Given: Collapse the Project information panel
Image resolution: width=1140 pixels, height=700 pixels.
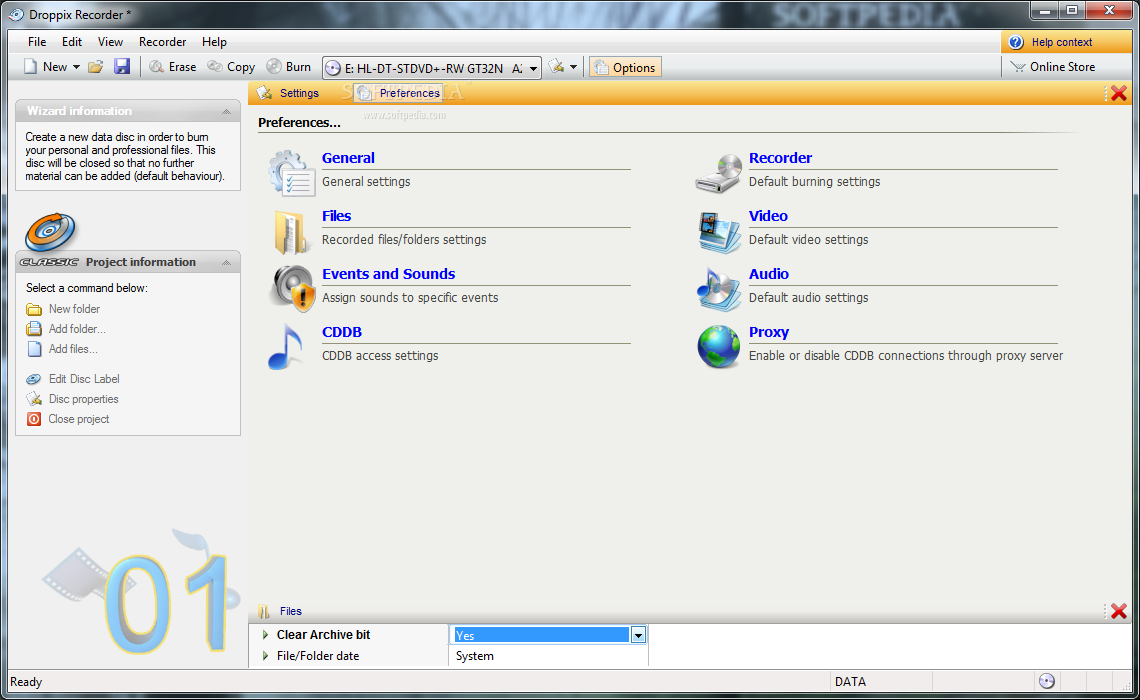Looking at the screenshot, I should coord(226,262).
